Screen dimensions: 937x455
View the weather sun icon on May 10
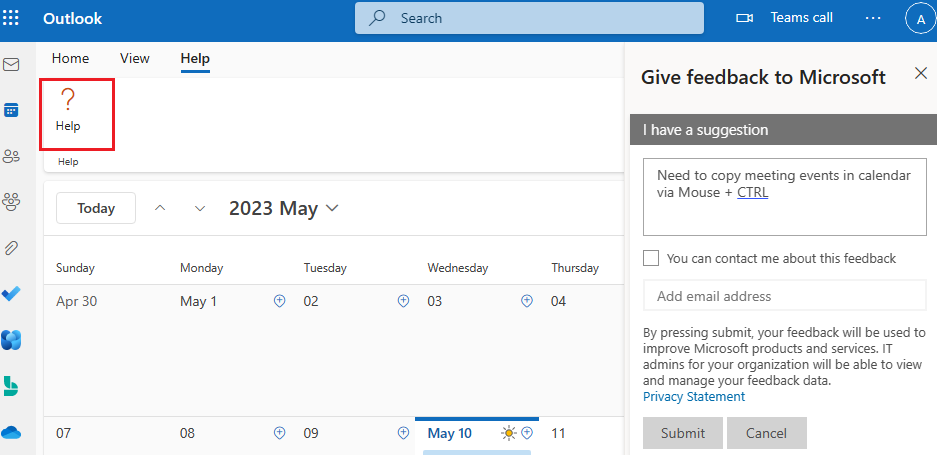click(509, 433)
